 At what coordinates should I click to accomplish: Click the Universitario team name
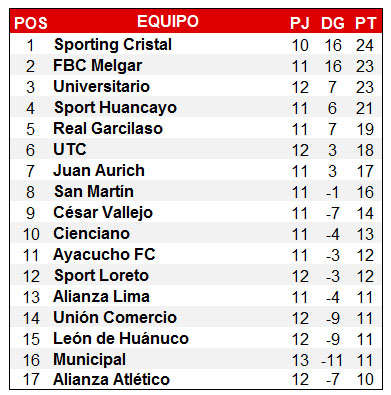(102, 87)
